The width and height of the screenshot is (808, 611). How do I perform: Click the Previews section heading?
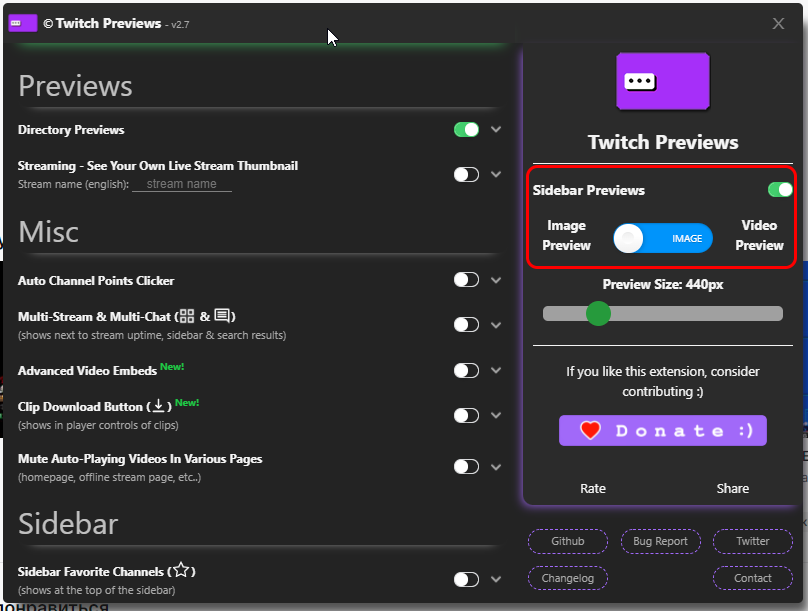(75, 86)
